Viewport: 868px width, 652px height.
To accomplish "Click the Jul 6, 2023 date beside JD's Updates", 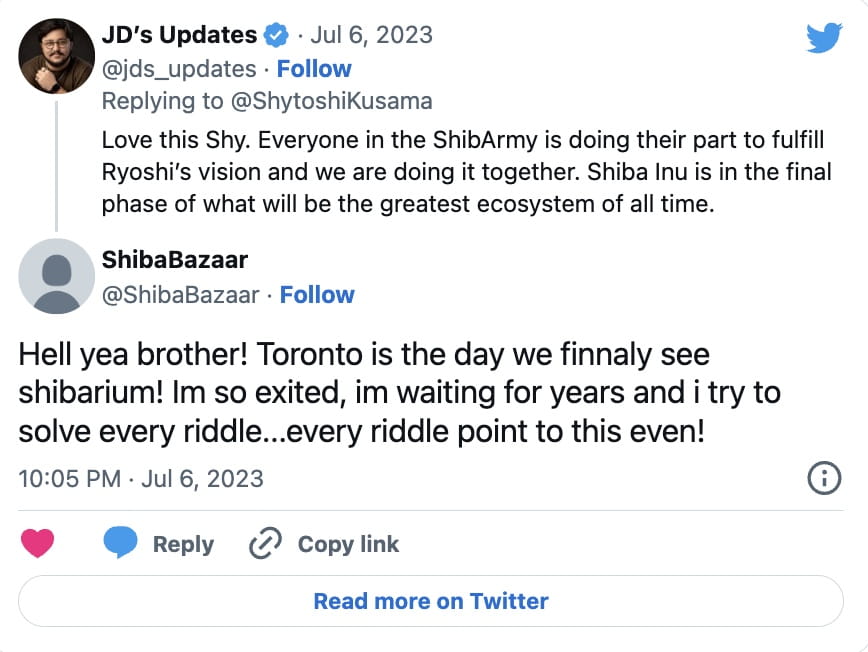I will 372,35.
